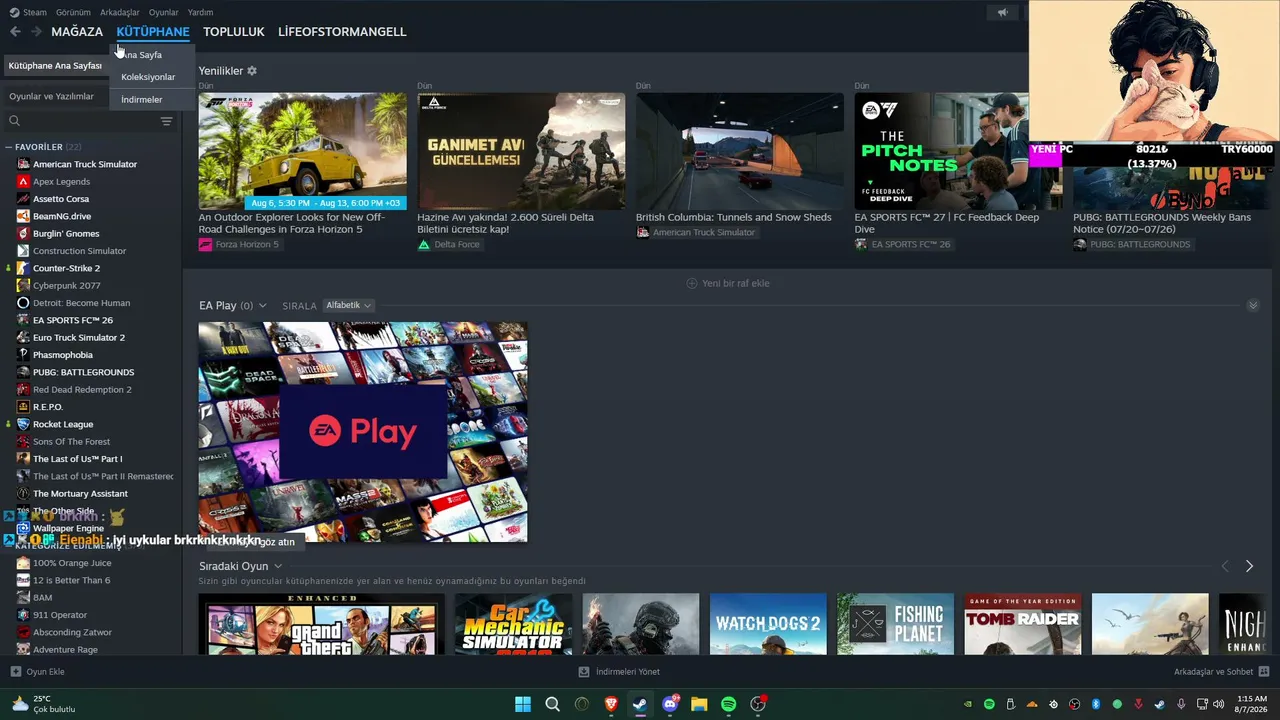This screenshot has width=1280, height=720.
Task: Open the British Columbia tunnels news thumbnail
Action: (x=740, y=151)
